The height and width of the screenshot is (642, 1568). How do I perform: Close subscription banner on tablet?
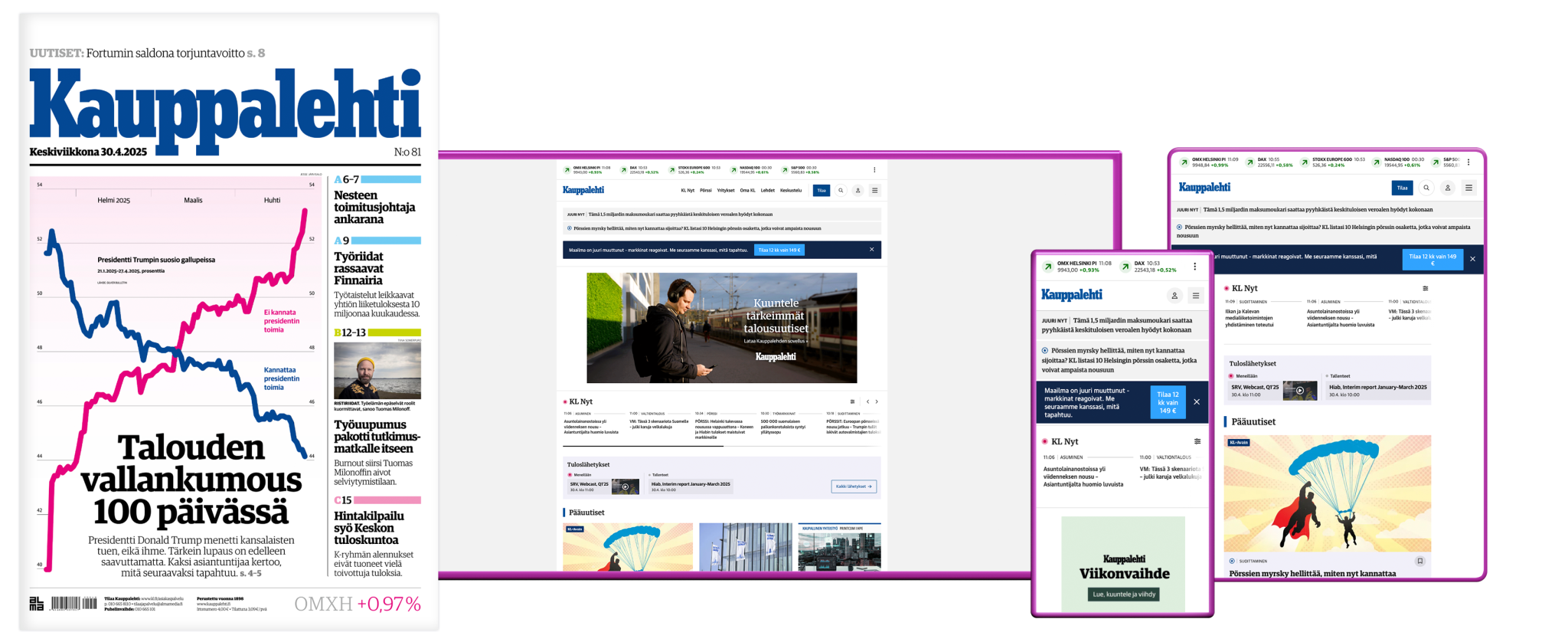(1472, 259)
